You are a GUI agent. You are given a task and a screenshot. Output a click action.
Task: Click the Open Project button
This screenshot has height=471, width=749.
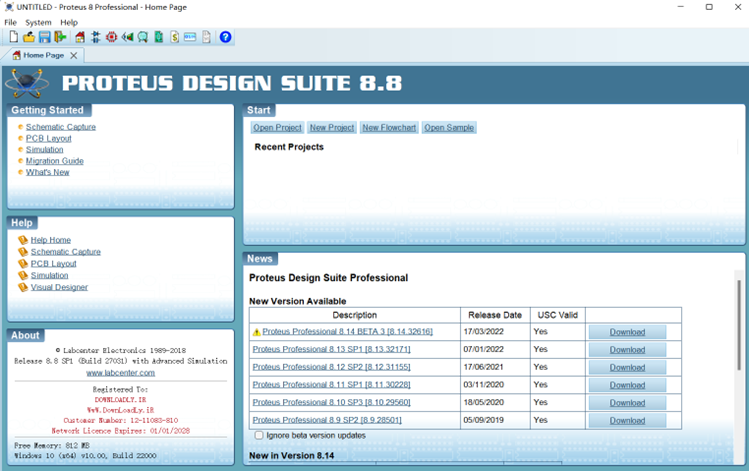coord(277,128)
